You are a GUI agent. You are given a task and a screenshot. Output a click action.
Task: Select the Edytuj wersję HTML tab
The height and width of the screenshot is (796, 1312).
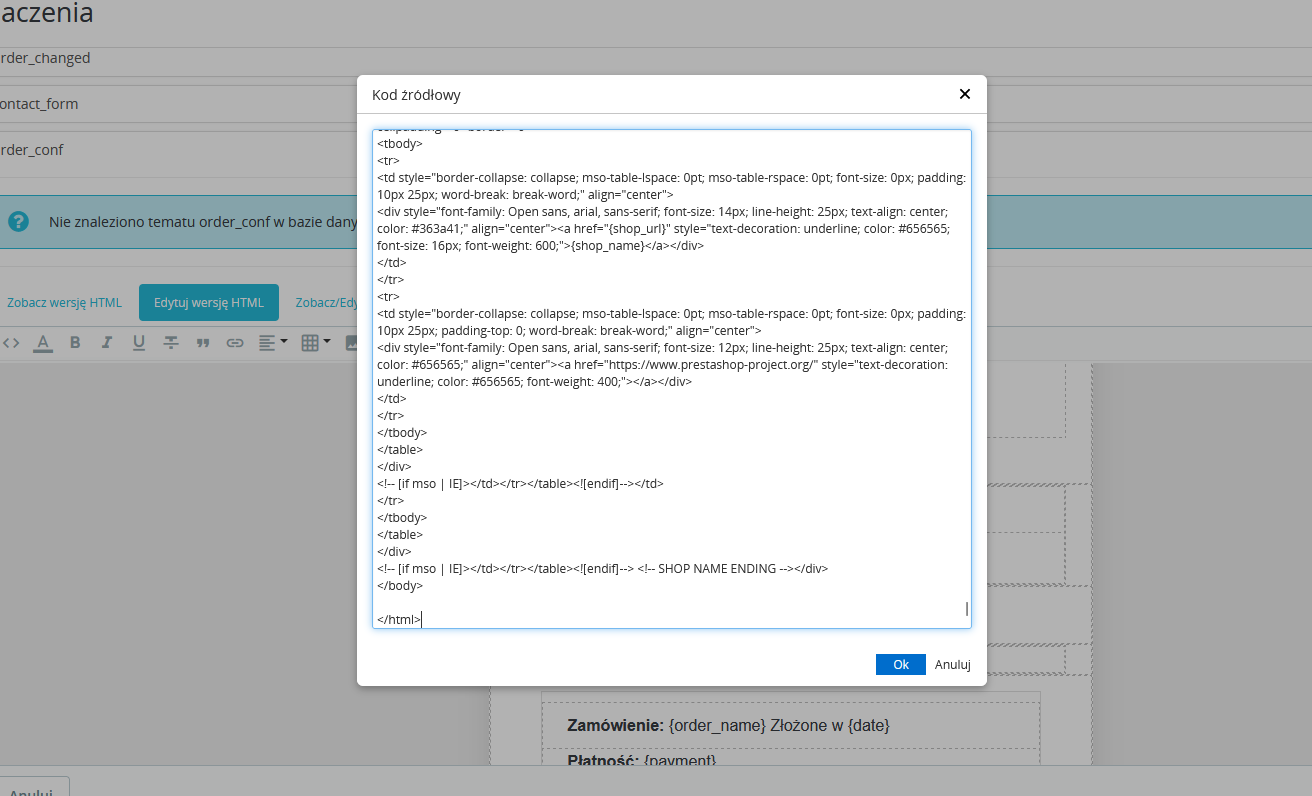pos(209,302)
